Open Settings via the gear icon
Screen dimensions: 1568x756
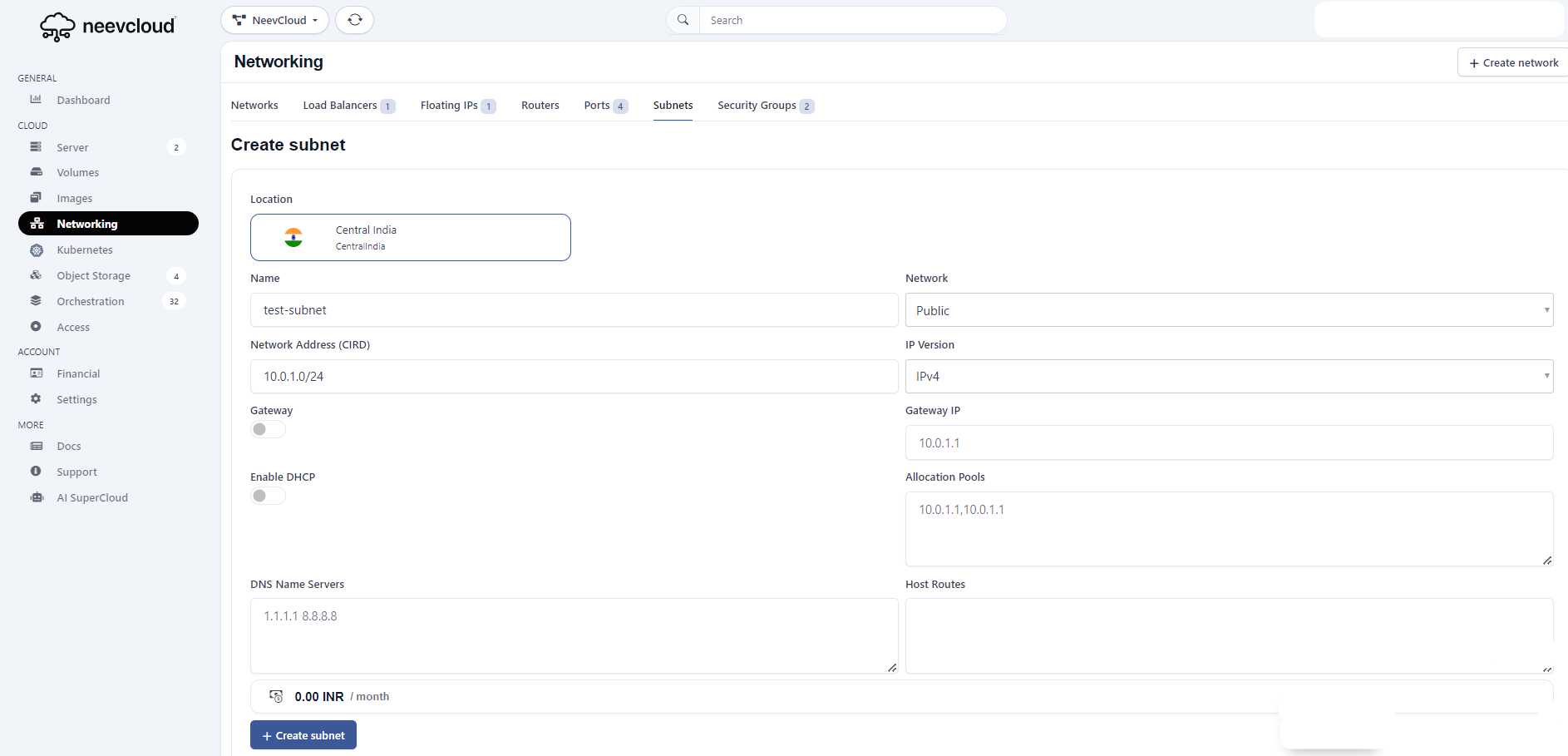point(37,399)
